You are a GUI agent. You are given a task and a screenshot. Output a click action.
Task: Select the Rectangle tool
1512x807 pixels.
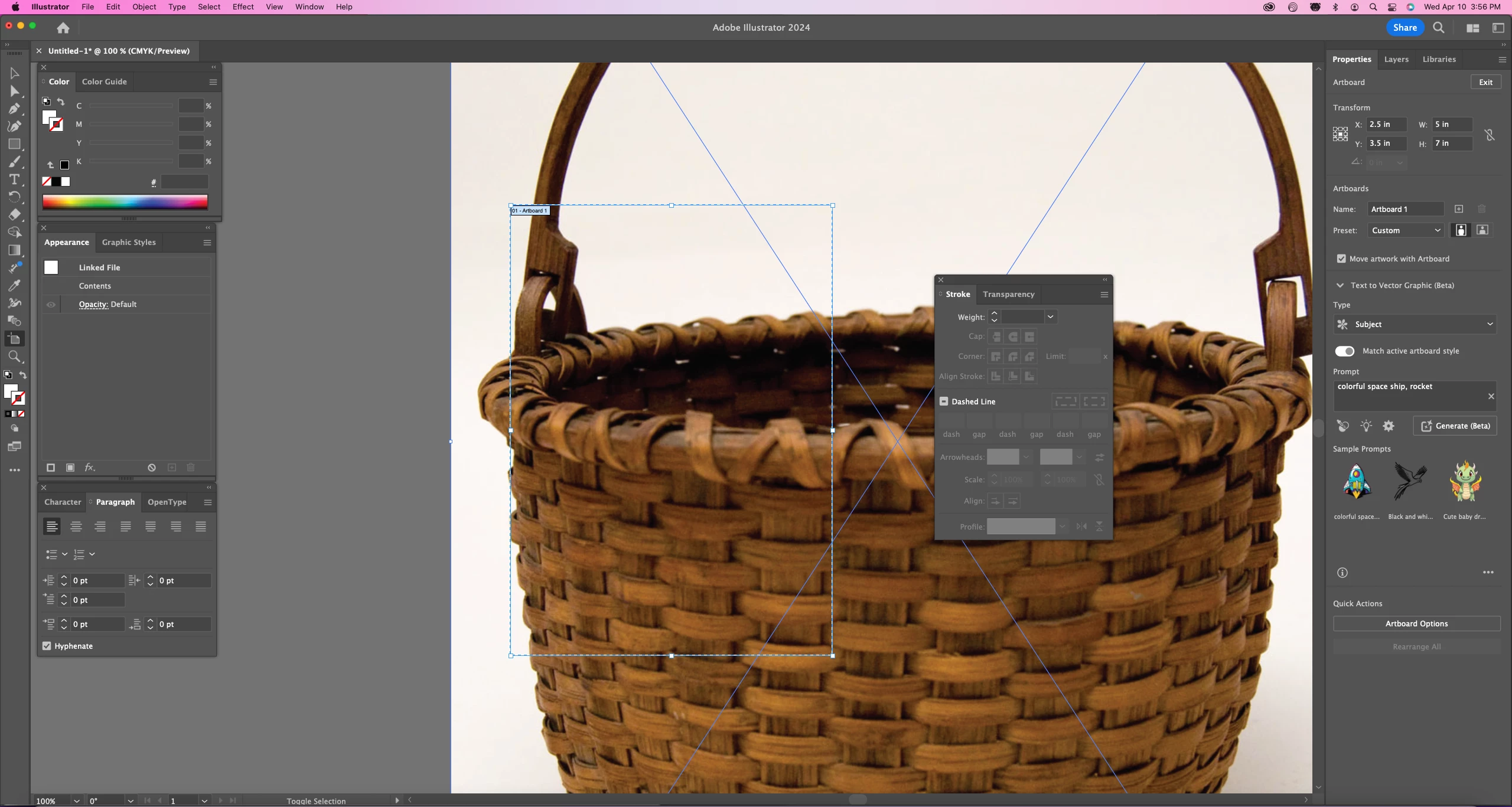14,144
